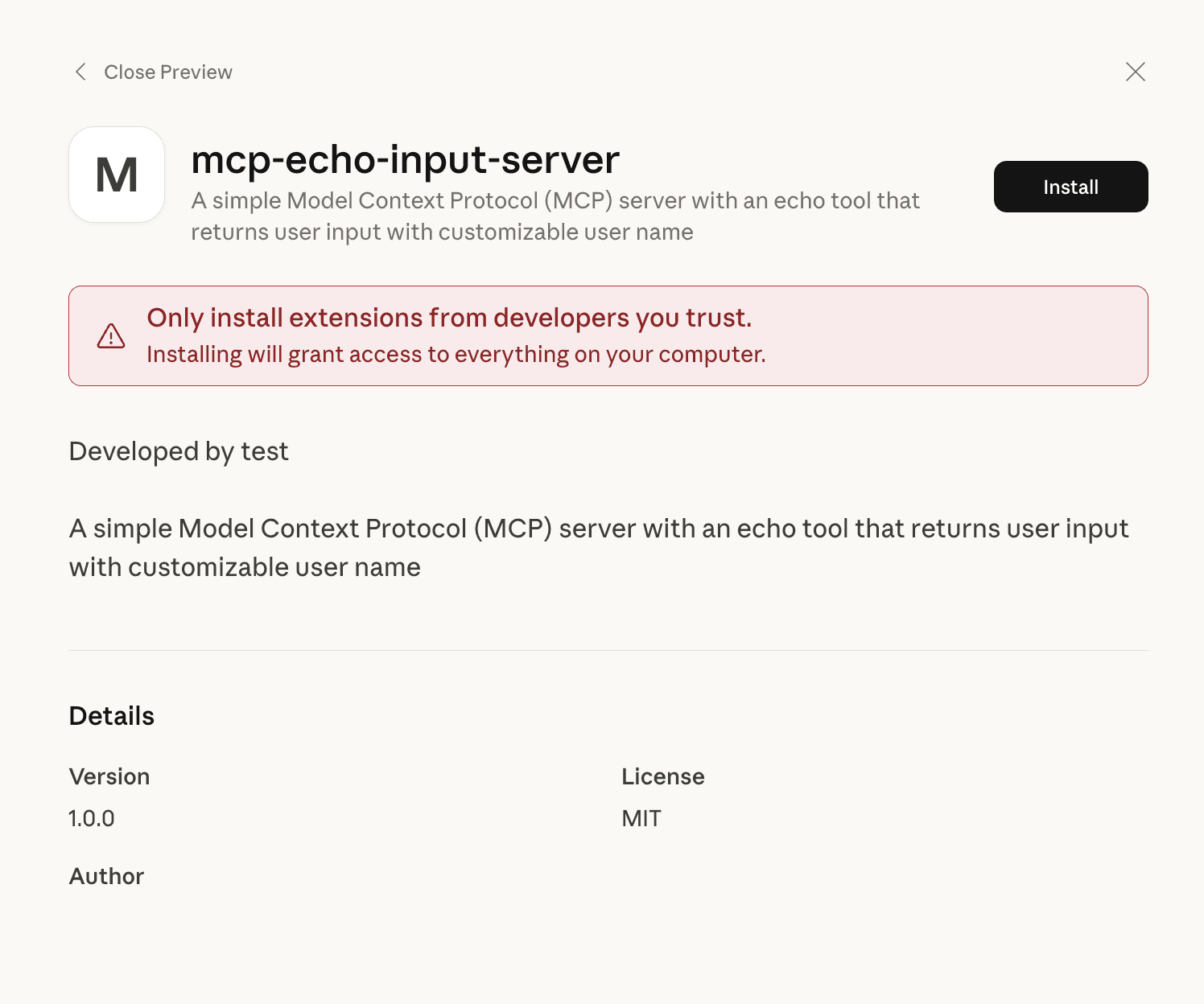Click the License label
This screenshot has height=1004, width=1204.
662,776
